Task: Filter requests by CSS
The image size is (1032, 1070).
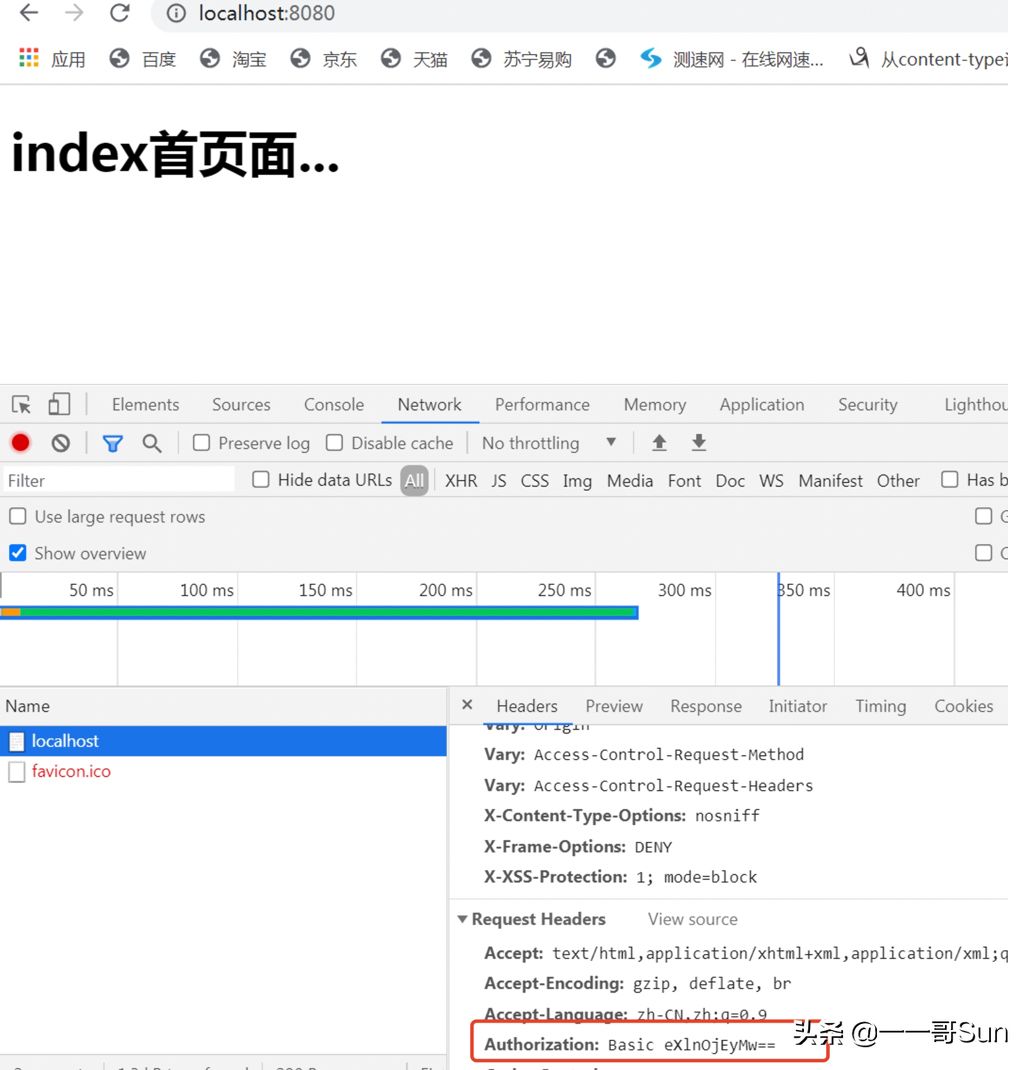Action: pyautogui.click(x=534, y=480)
